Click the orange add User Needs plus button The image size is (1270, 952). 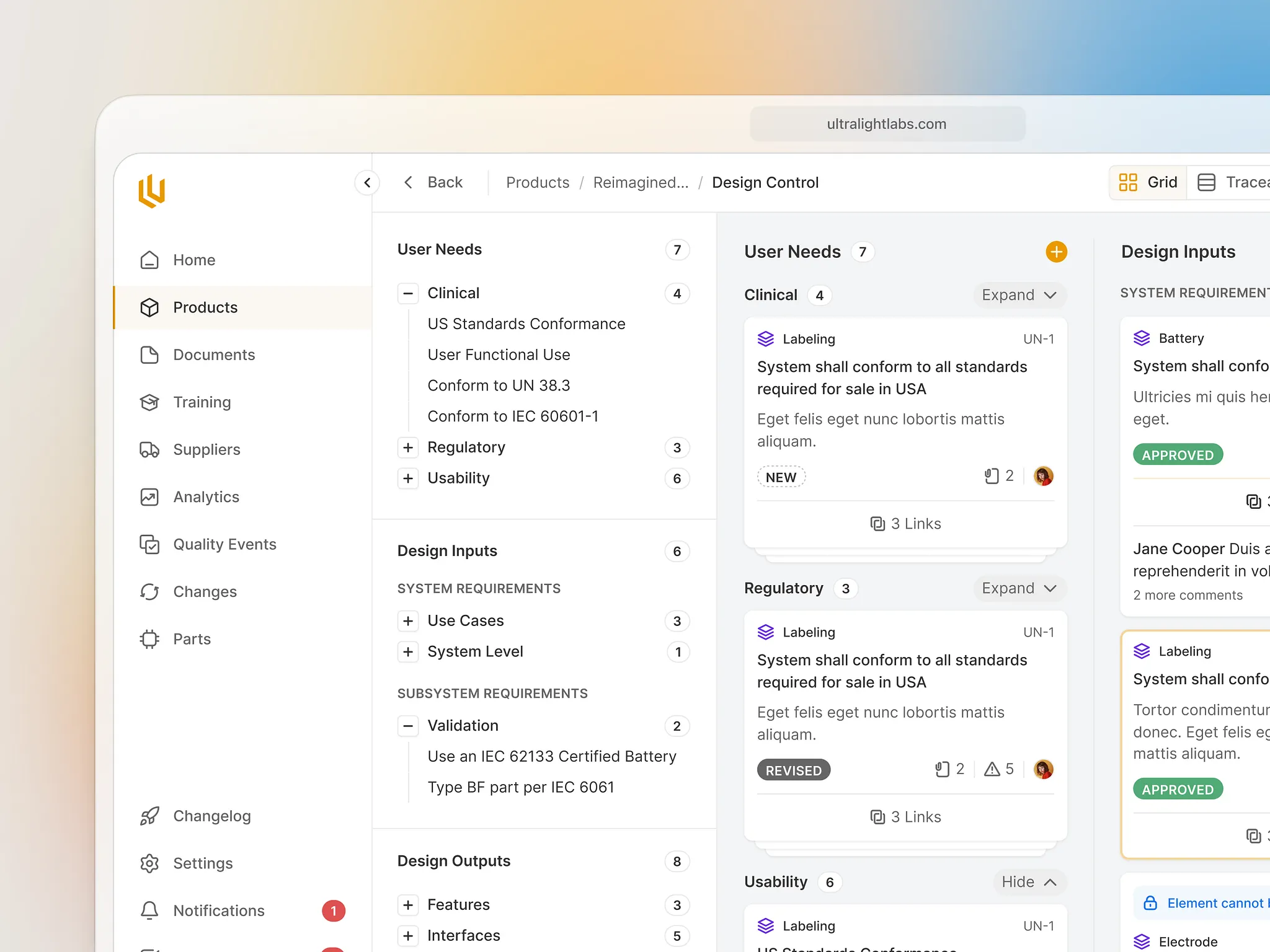[x=1056, y=252]
